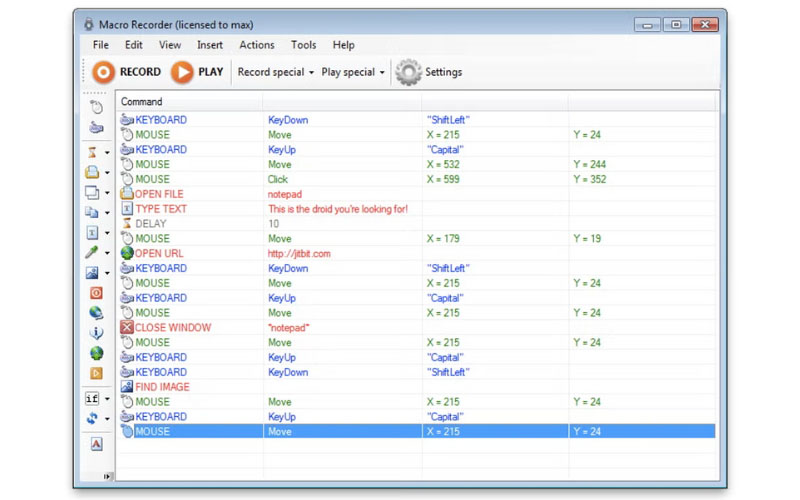Expand the 'if' statement dropdown arrow
This screenshot has width=800, height=500.
pos(107,399)
